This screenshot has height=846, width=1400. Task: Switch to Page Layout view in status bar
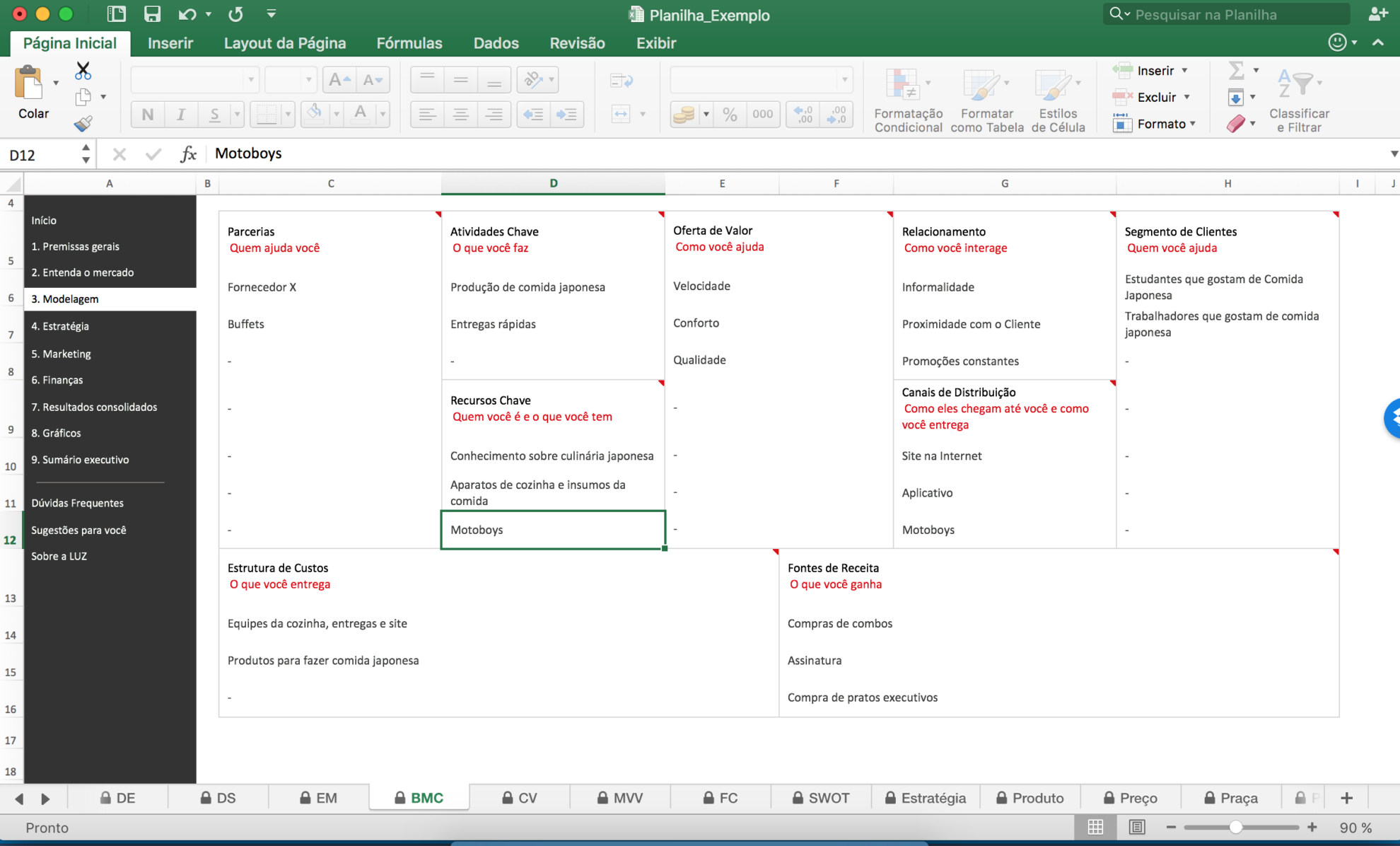click(1136, 827)
